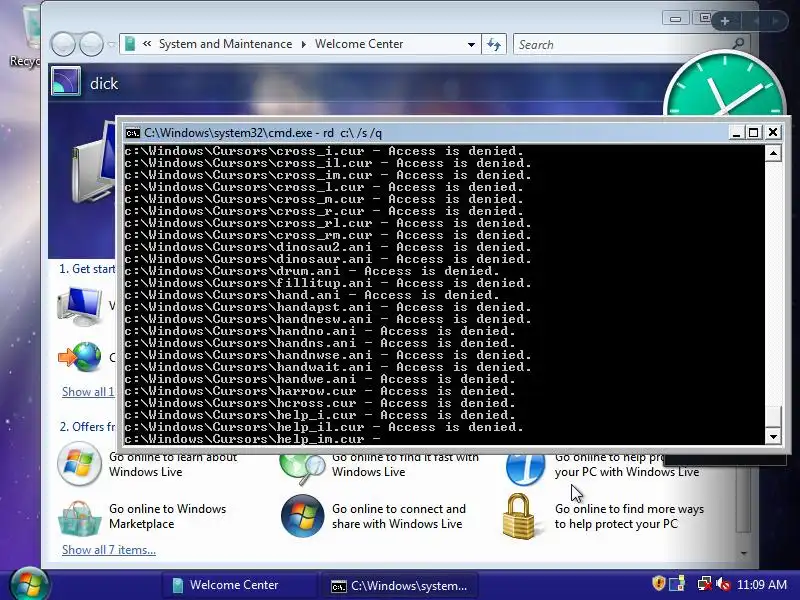The image size is (800, 600).
Task: Click the line for drum.ani
Action: pos(312,271)
